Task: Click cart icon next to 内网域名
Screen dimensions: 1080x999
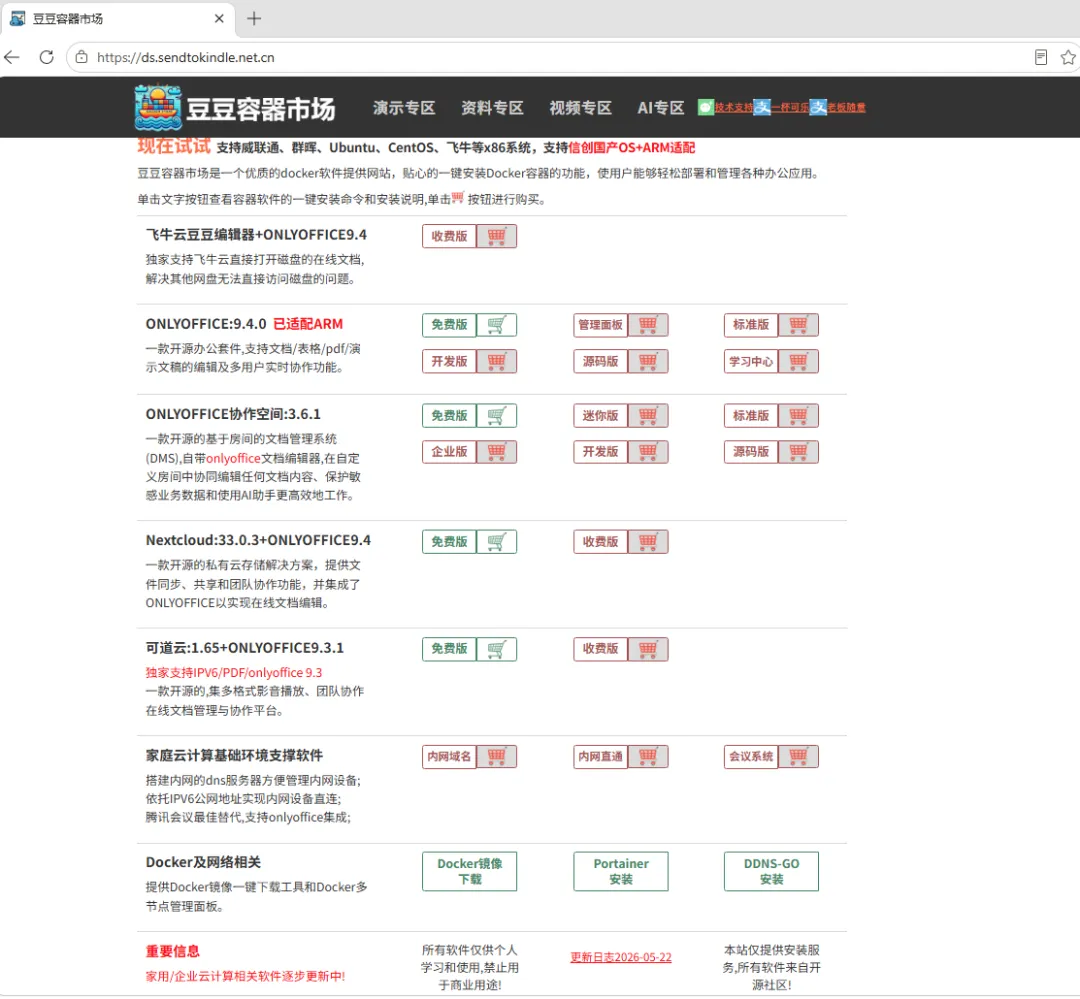Action: (x=497, y=757)
